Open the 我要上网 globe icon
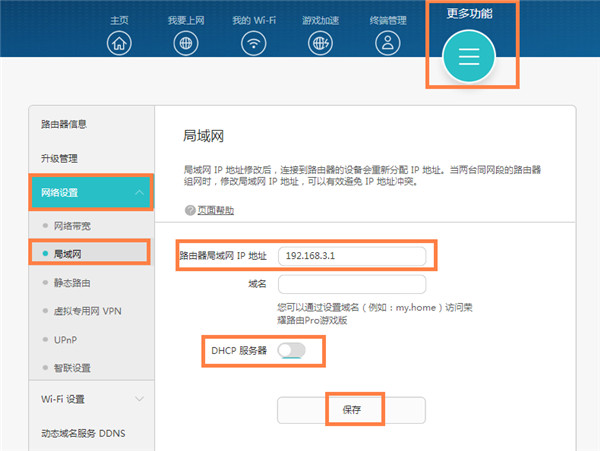 pyautogui.click(x=186, y=43)
